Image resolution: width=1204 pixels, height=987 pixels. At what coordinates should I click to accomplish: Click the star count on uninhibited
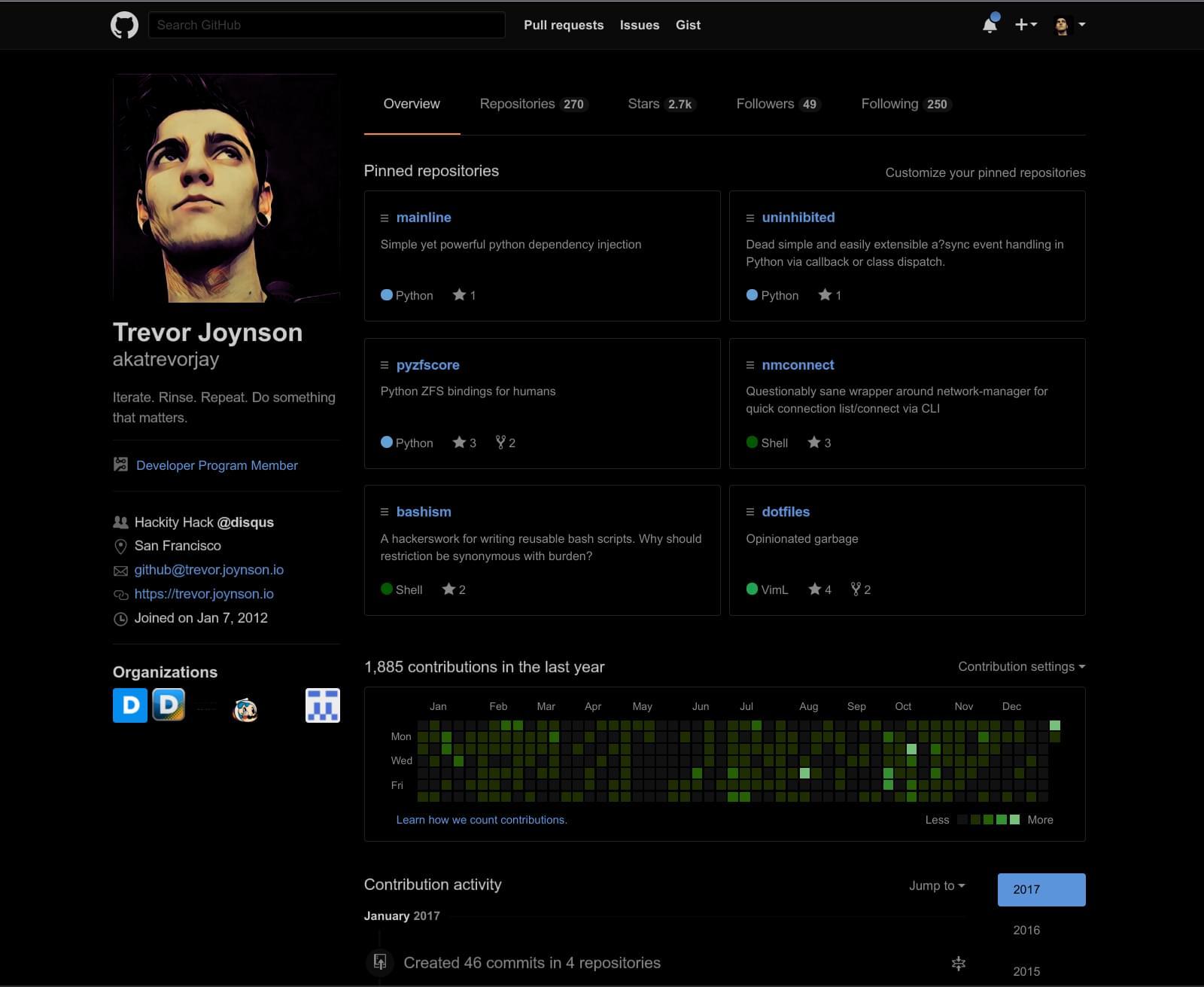click(x=829, y=295)
